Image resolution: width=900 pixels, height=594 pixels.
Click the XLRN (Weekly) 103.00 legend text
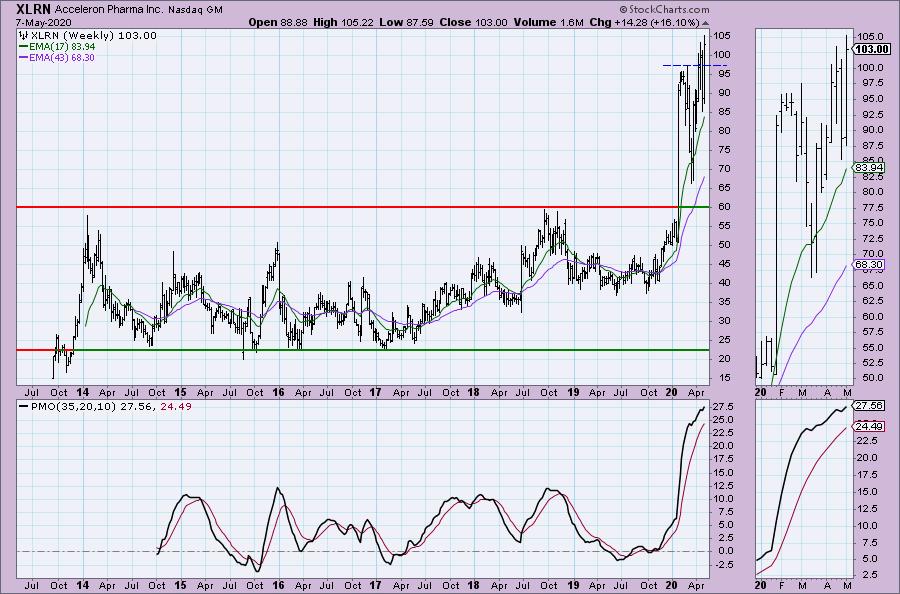pos(94,35)
